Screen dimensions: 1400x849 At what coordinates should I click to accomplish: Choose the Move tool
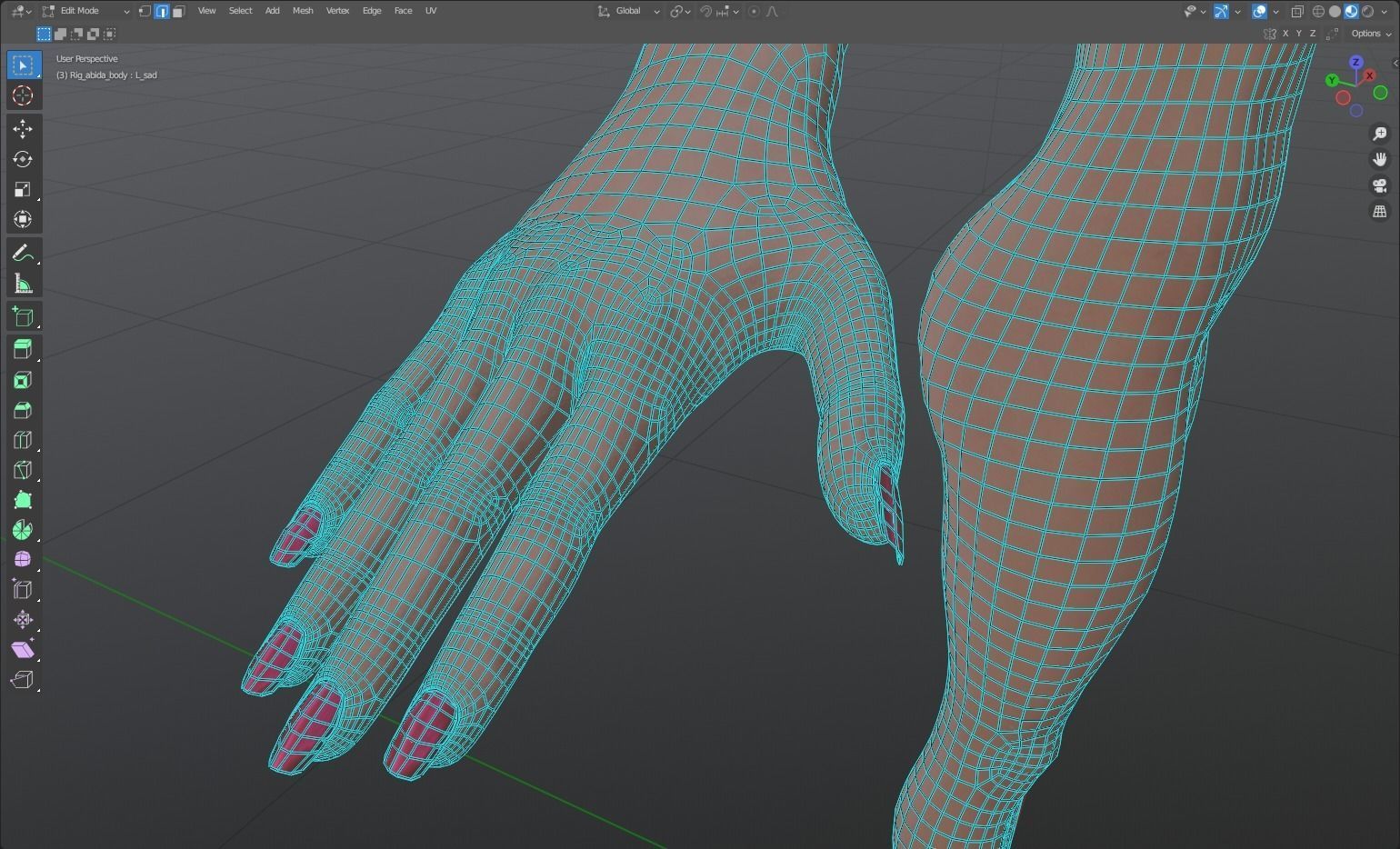click(23, 129)
